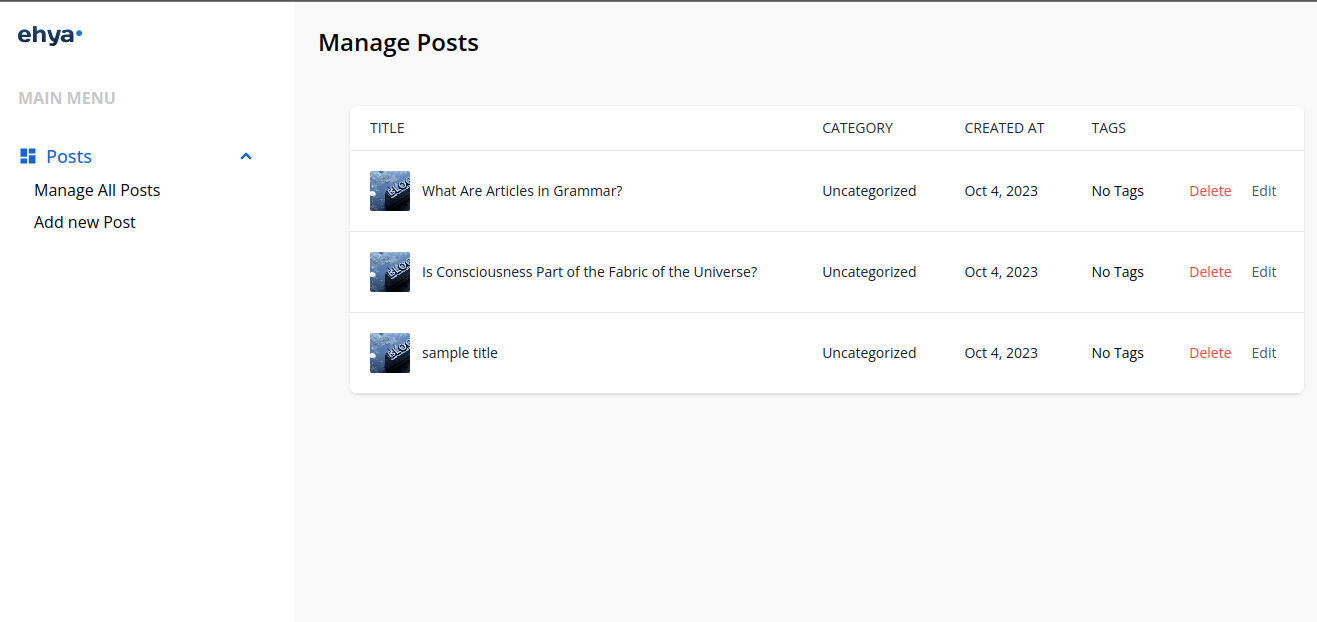1317x622 pixels.
Task: Click the ehya logo
Action: pos(48,33)
